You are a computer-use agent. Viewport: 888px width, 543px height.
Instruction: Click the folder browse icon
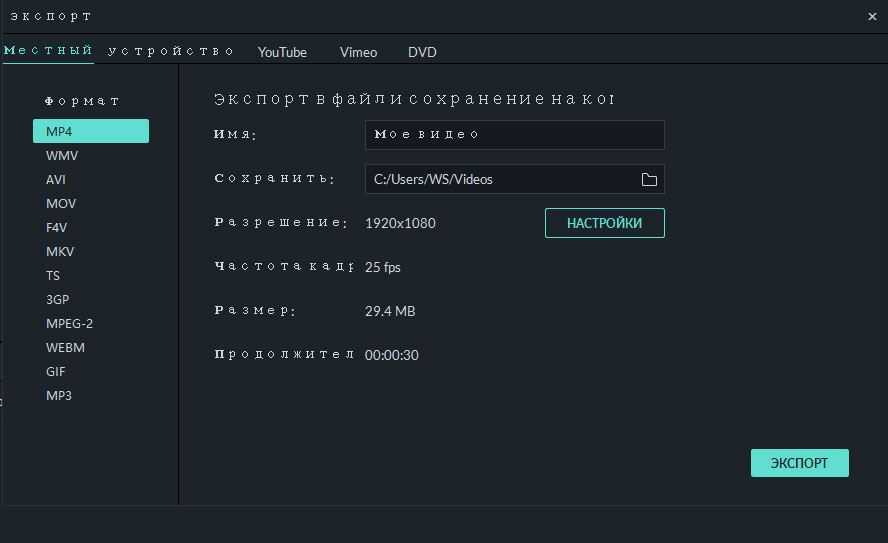coord(649,180)
